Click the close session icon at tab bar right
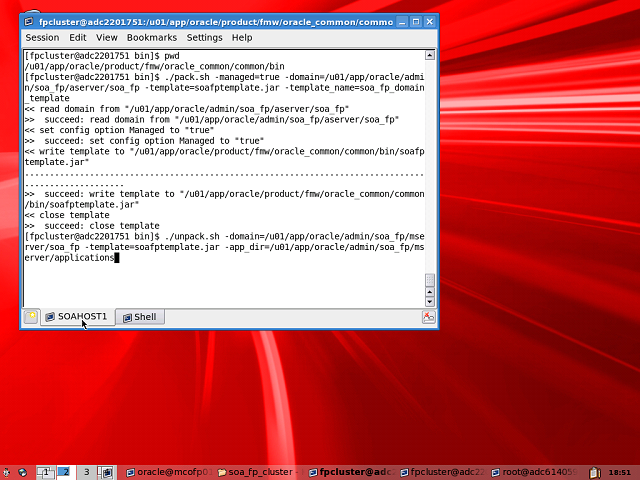 pyautogui.click(x=429, y=317)
